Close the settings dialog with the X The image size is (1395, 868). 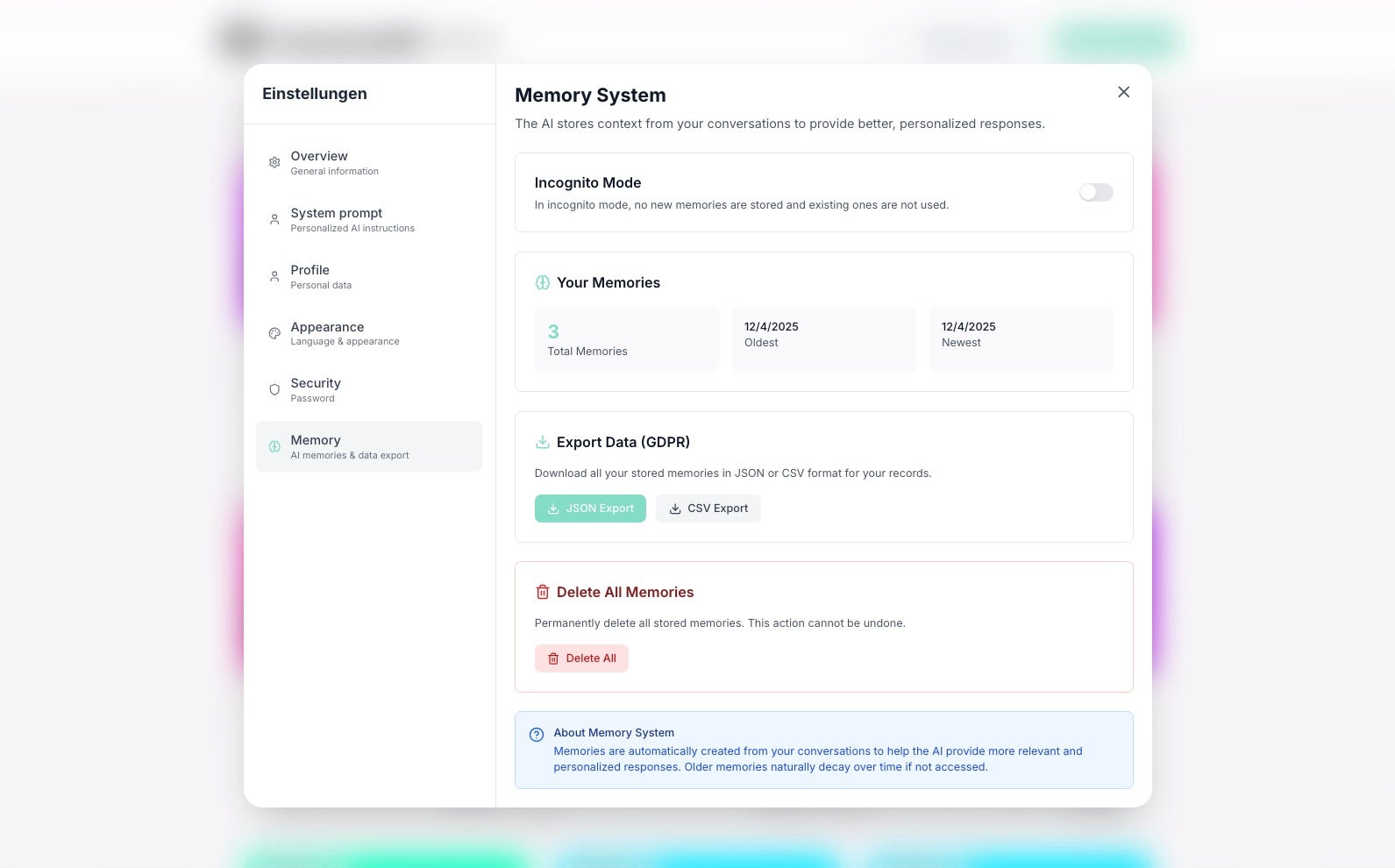coord(1123,92)
